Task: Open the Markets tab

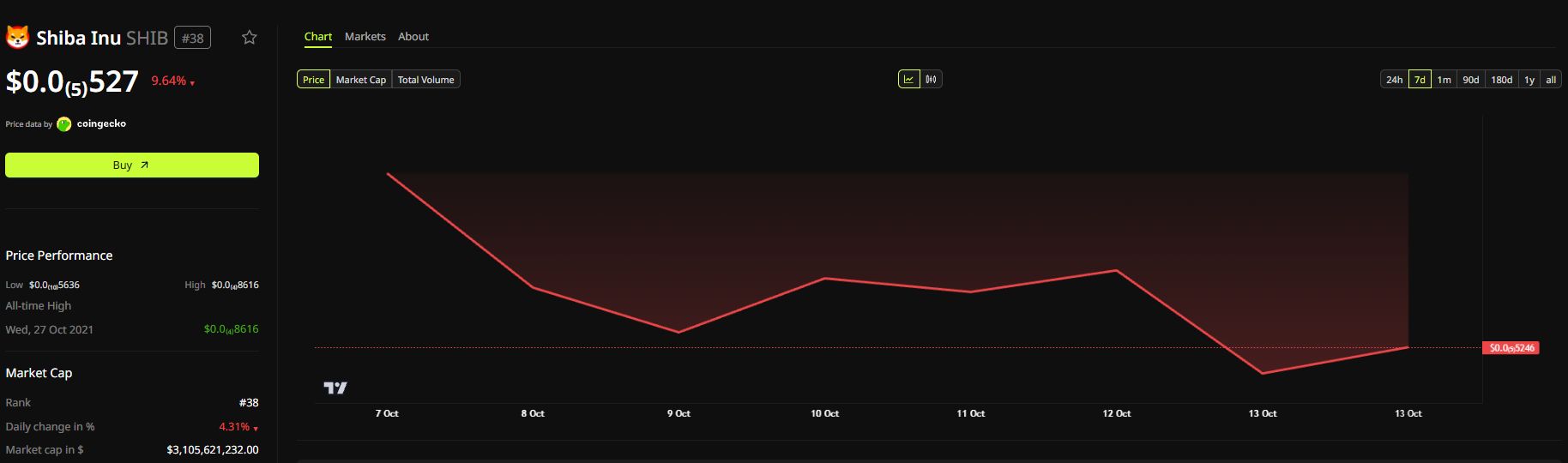Action: 365,37
